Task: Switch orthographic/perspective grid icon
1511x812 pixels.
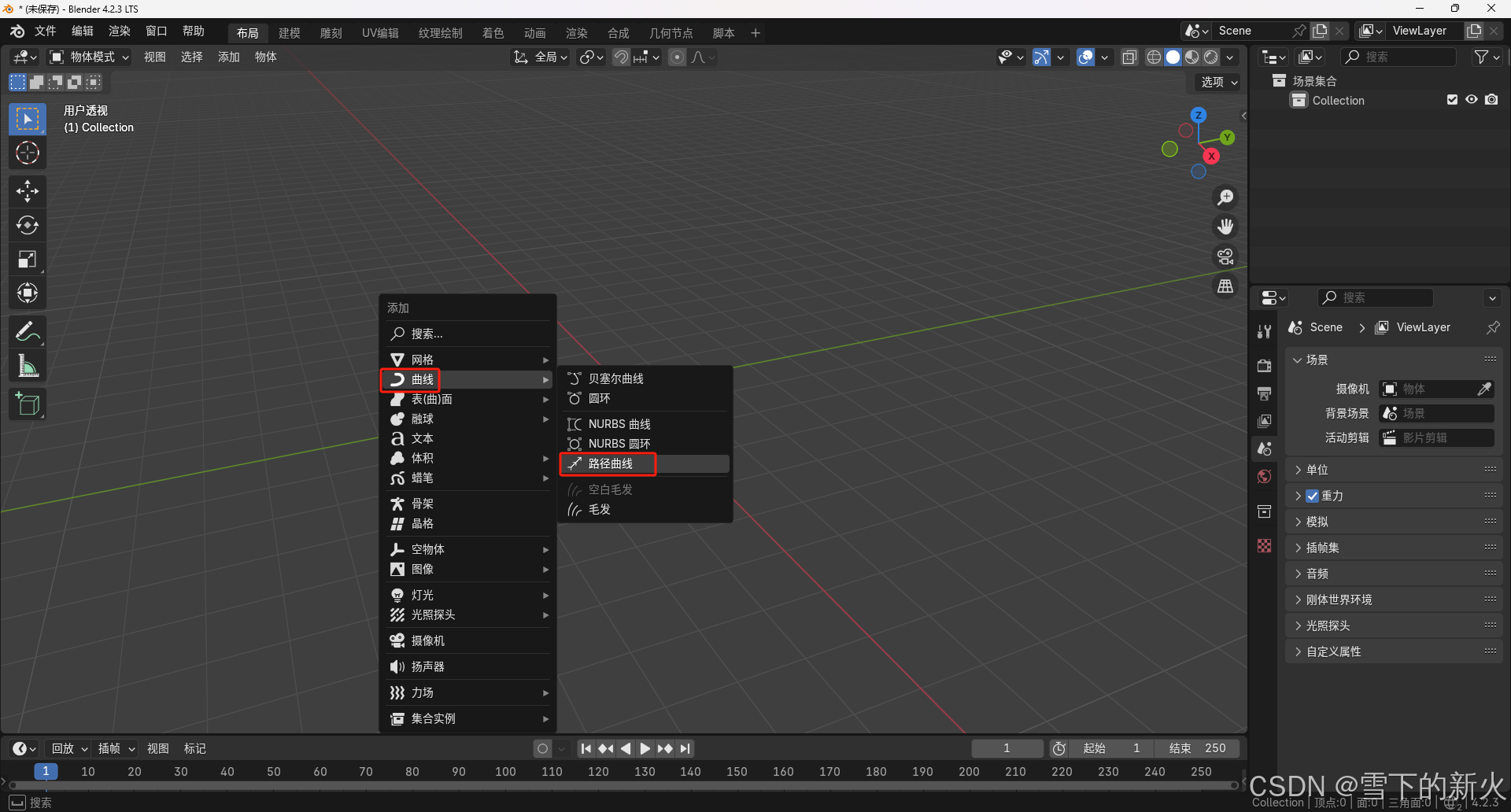Action: pos(1225,286)
